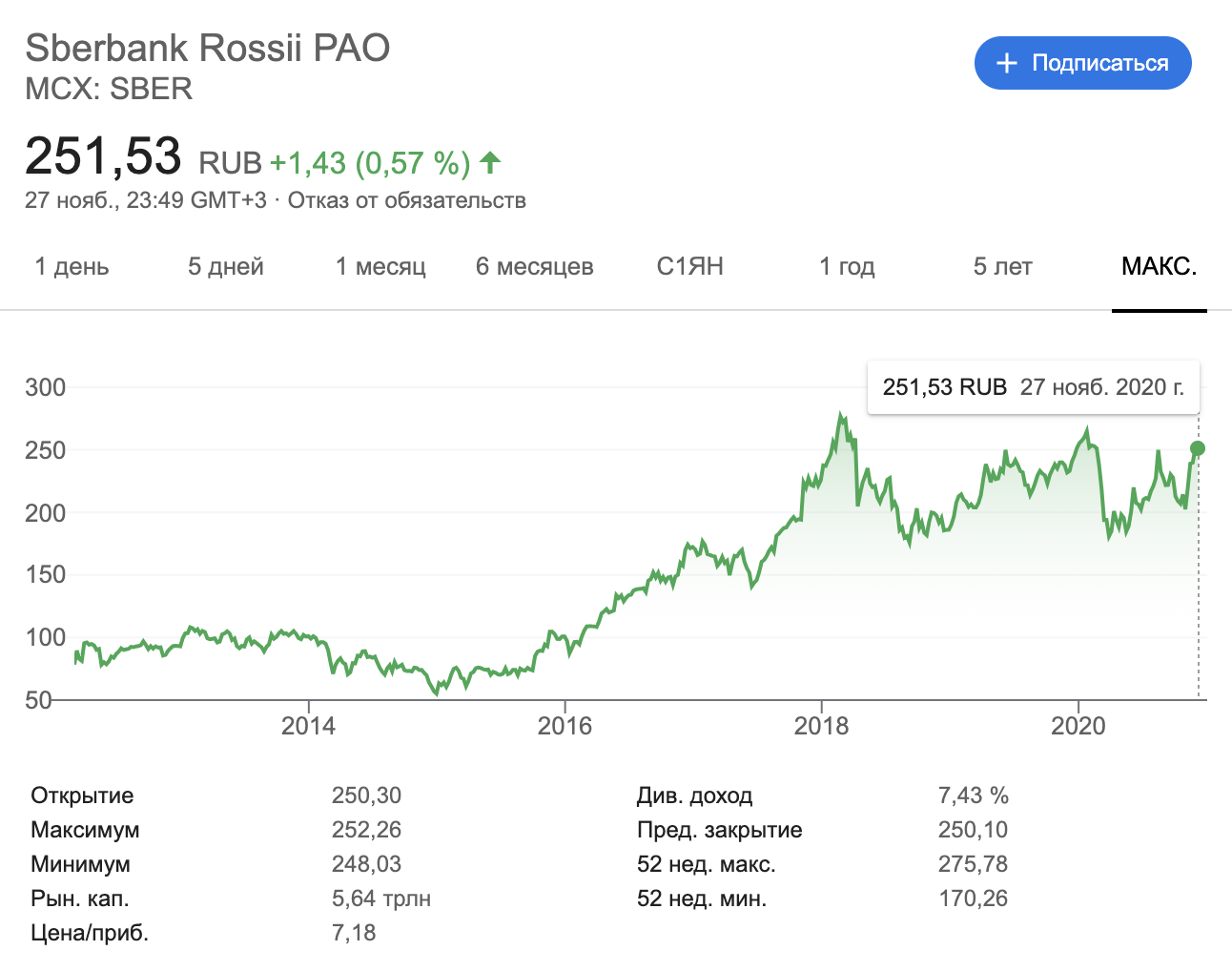Open the С1ЯН year-to-date tab

pos(690,266)
